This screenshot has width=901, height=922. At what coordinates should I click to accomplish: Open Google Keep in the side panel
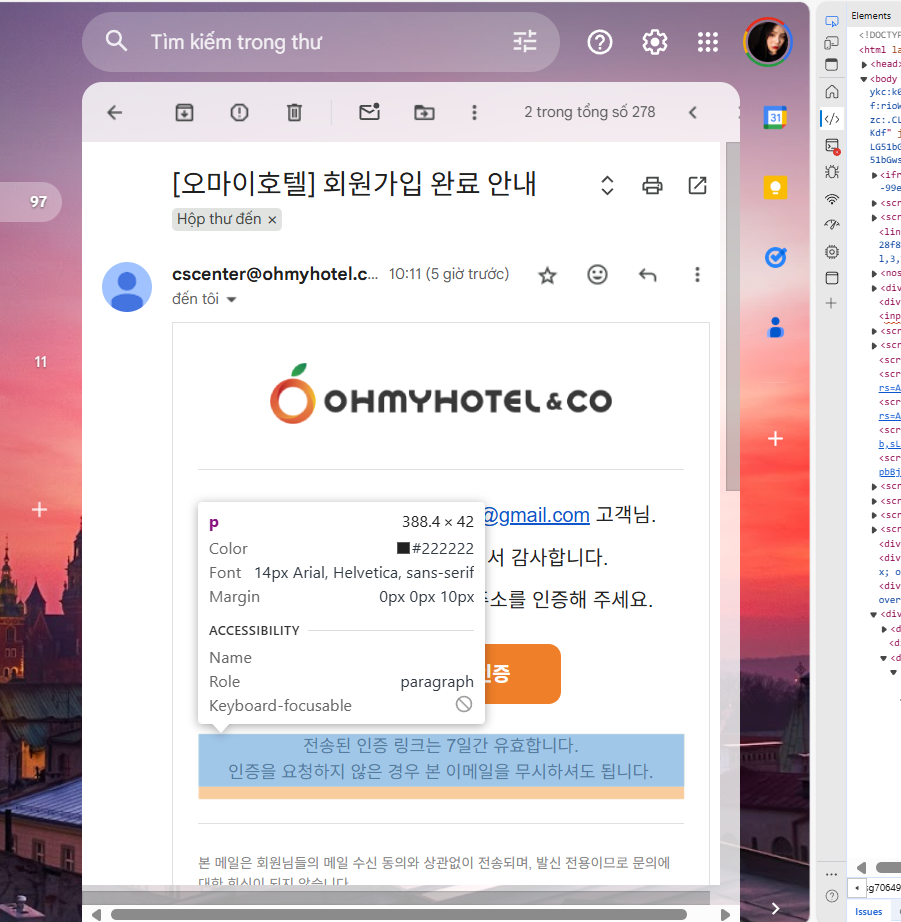[775, 188]
